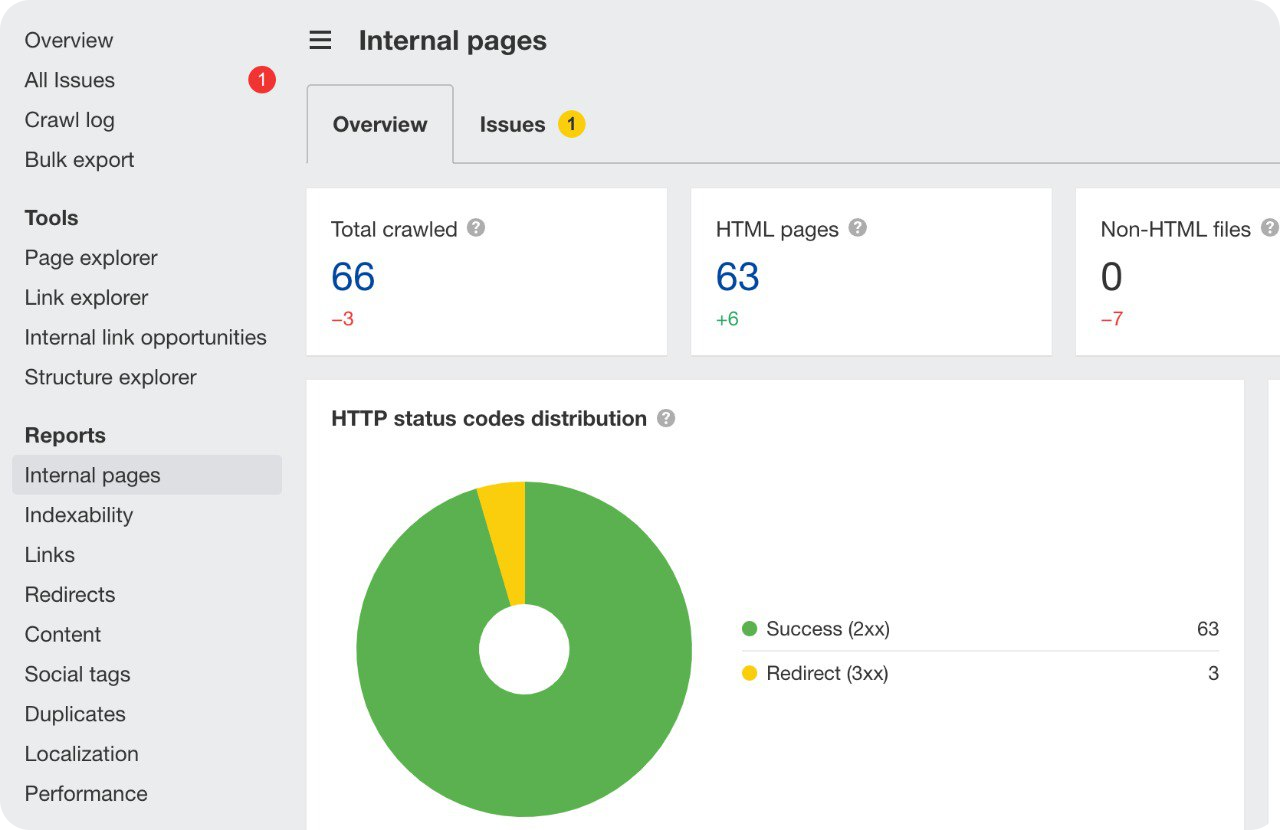
Task: Open the Redirects report
Action: tap(70, 594)
